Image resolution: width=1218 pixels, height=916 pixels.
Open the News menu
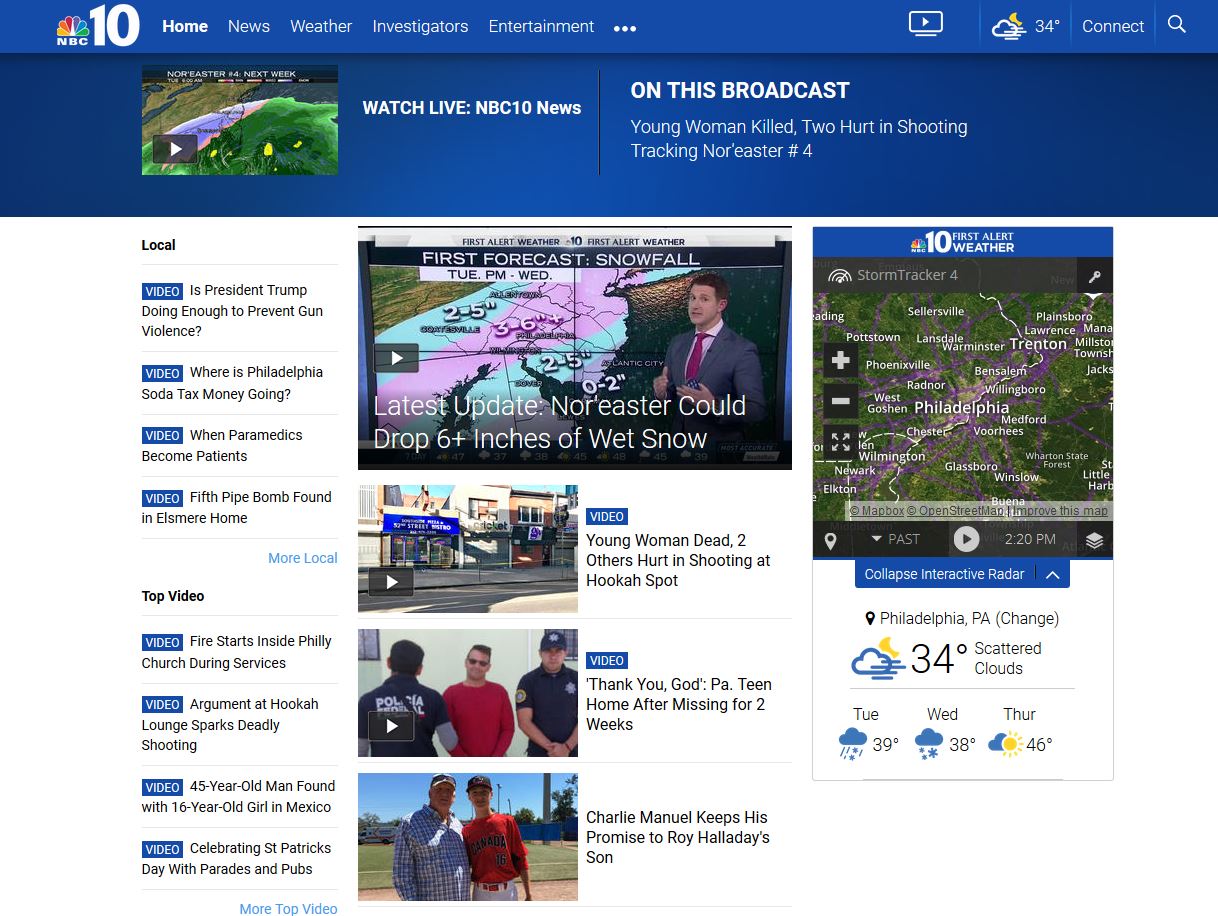(x=249, y=26)
